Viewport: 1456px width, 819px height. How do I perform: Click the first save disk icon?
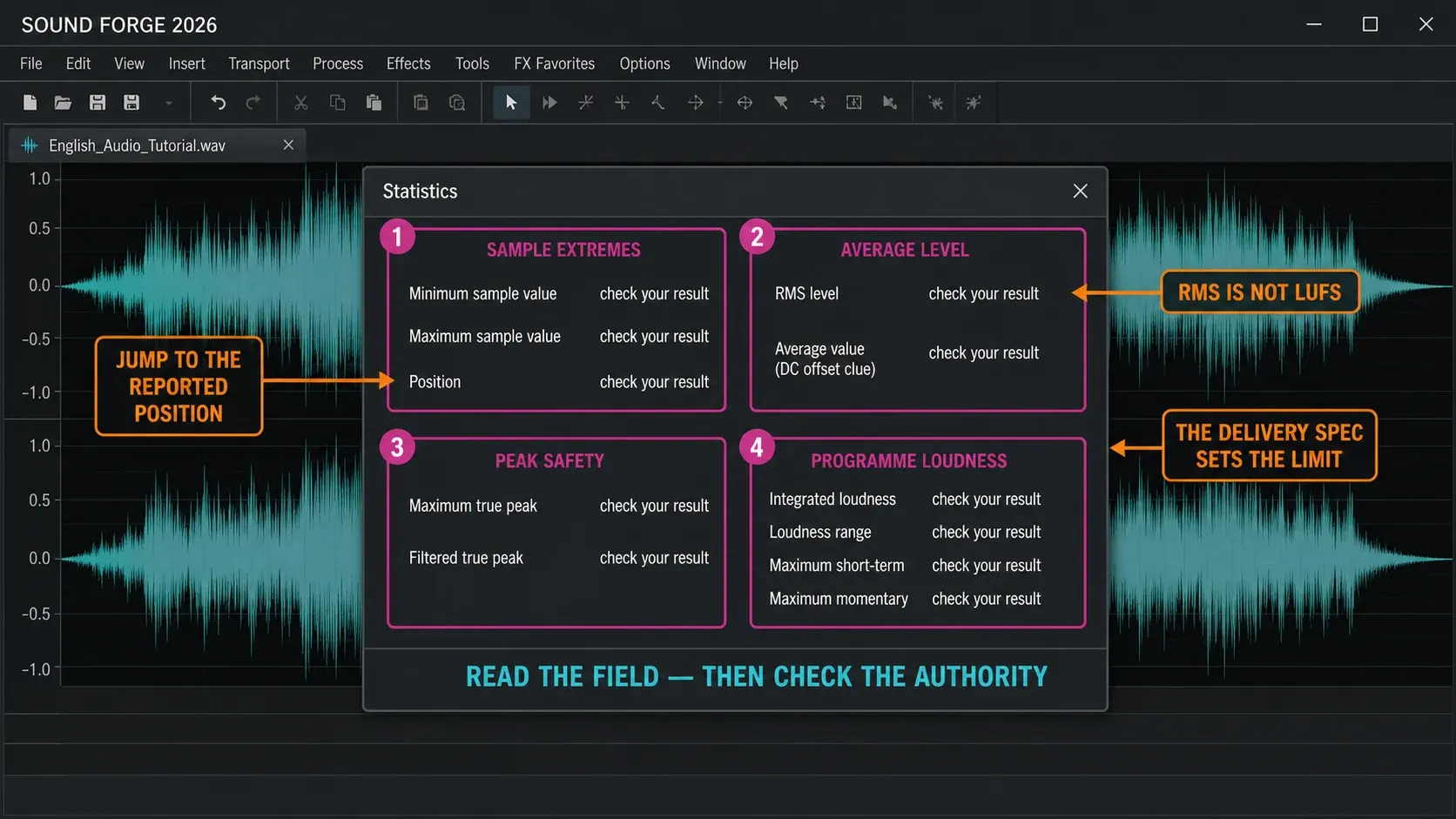coord(98,103)
